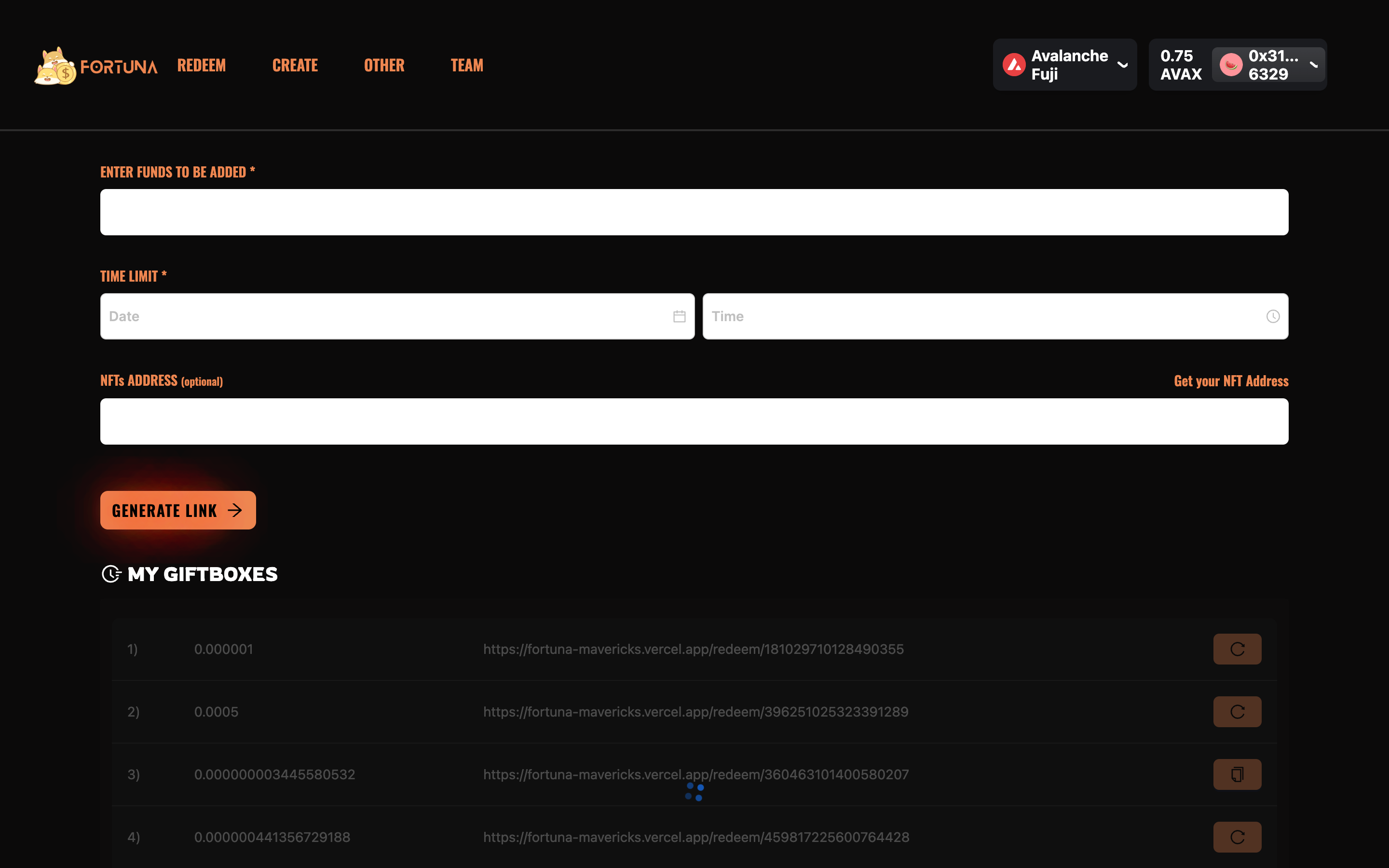Viewport: 1389px width, 868px height.
Task: Expand the 0x31...6329 account dropdown chevron
Action: pyautogui.click(x=1313, y=65)
